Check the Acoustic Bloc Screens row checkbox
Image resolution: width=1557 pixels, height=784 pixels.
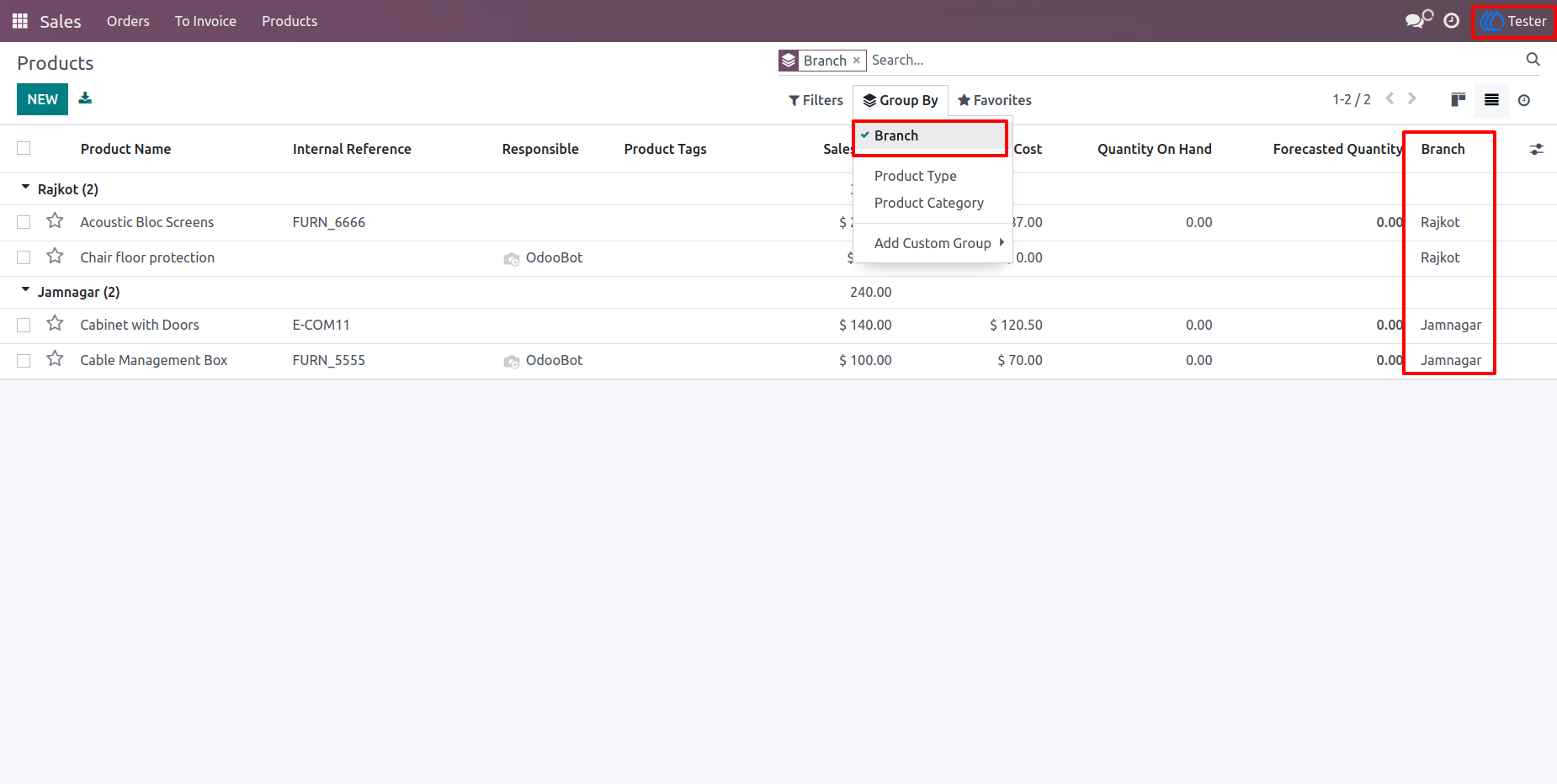(x=24, y=222)
